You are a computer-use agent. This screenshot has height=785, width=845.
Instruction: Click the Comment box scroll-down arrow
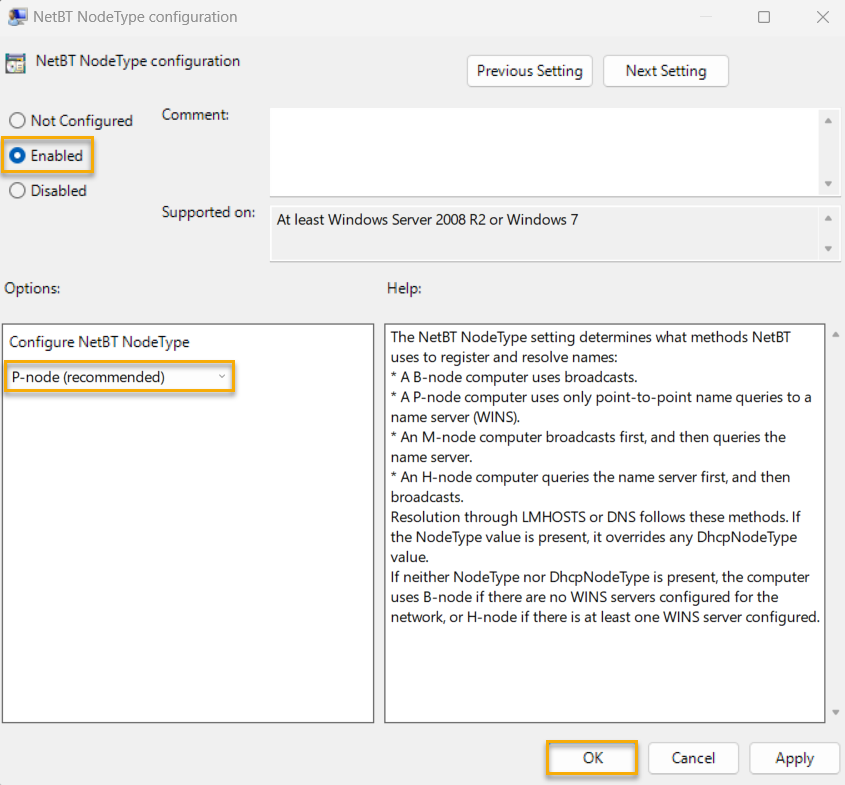click(829, 183)
